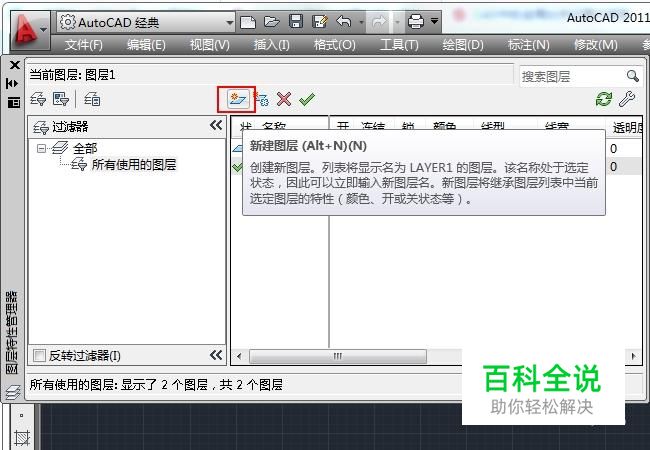650x450 pixels.
Task: Click the Redo arrow
Action: coord(379,22)
